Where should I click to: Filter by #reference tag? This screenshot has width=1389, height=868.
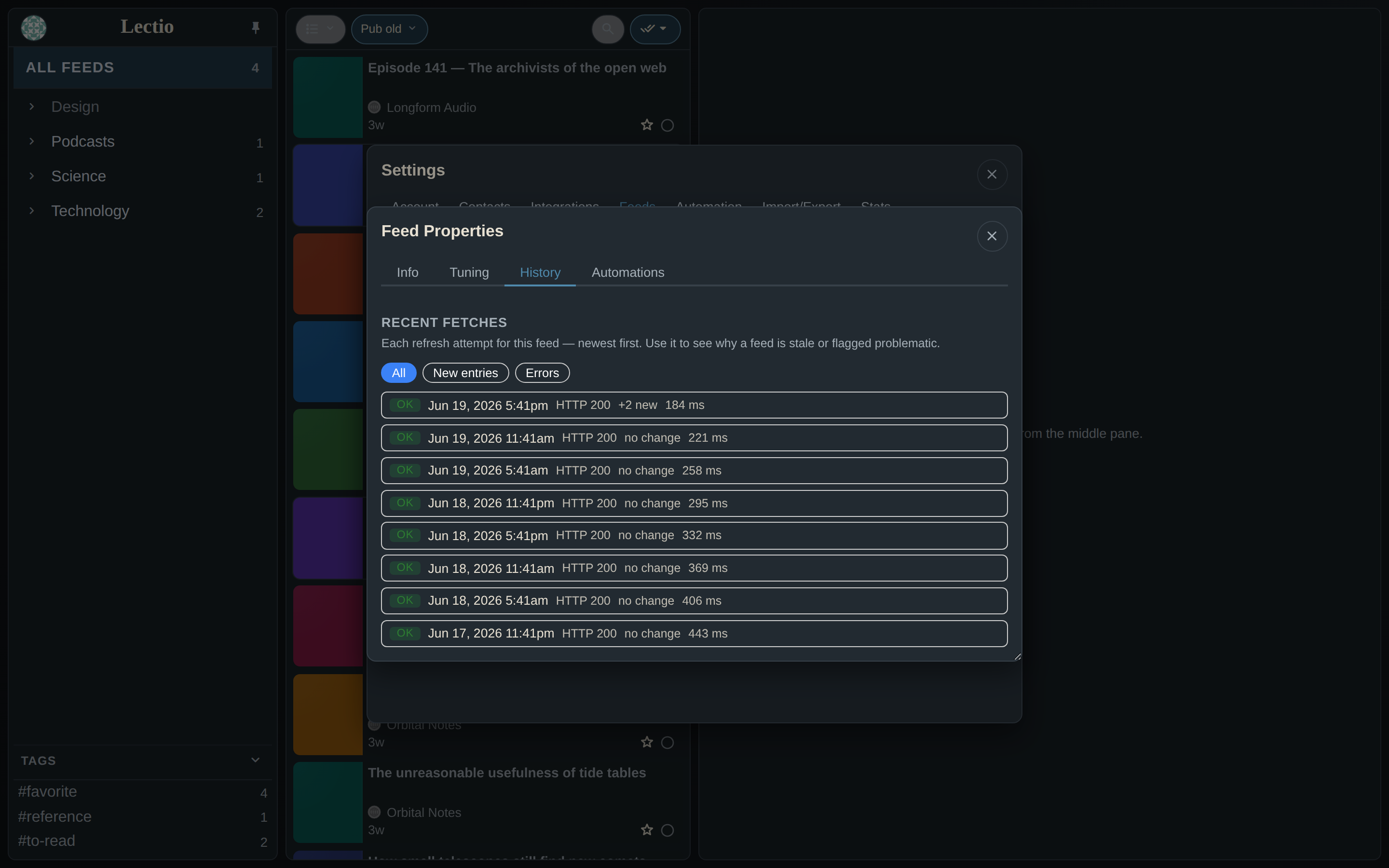point(54,816)
